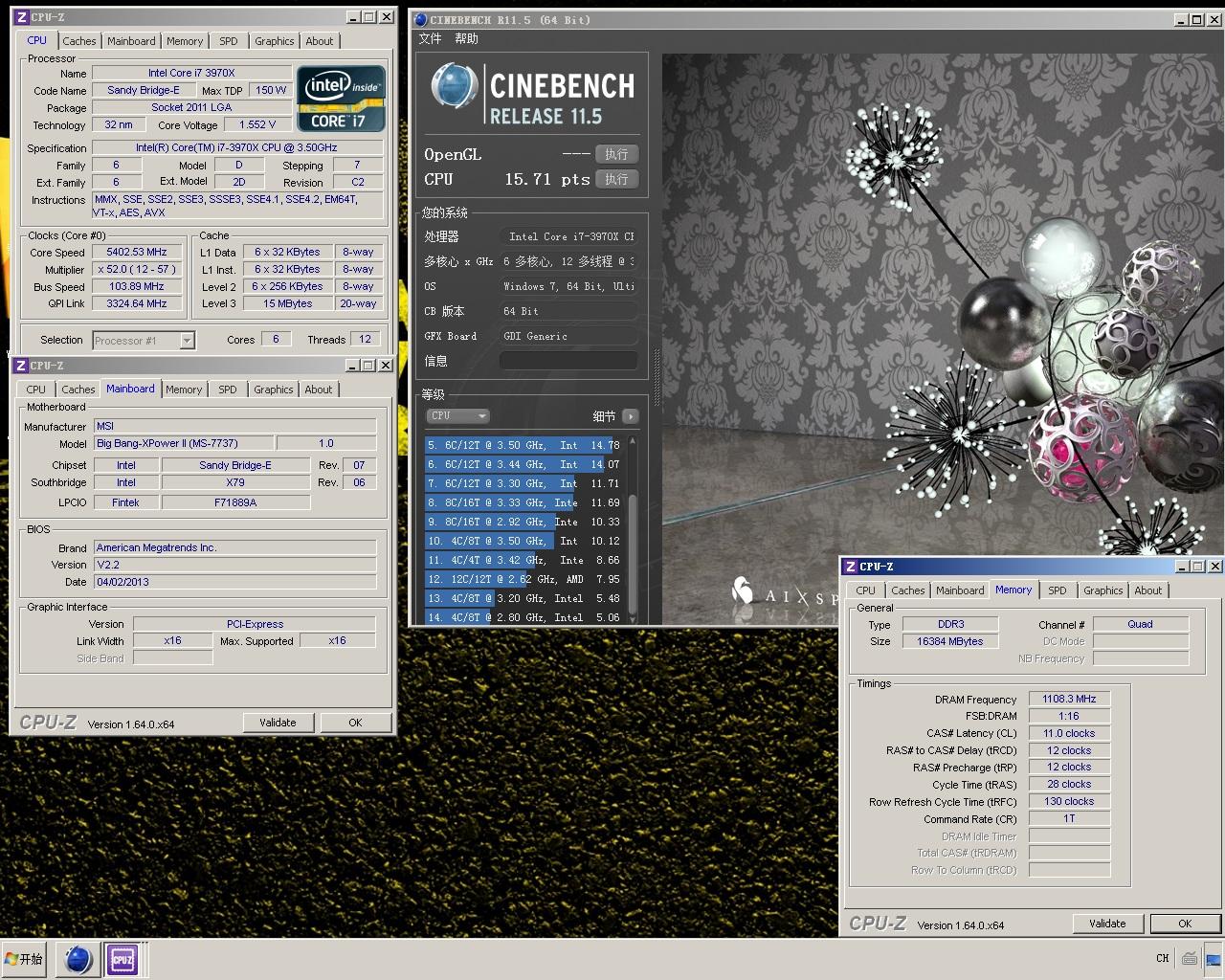The image size is (1225, 980).
Task: Click the Core Voltage value 1.552 V
Action: pos(257,124)
